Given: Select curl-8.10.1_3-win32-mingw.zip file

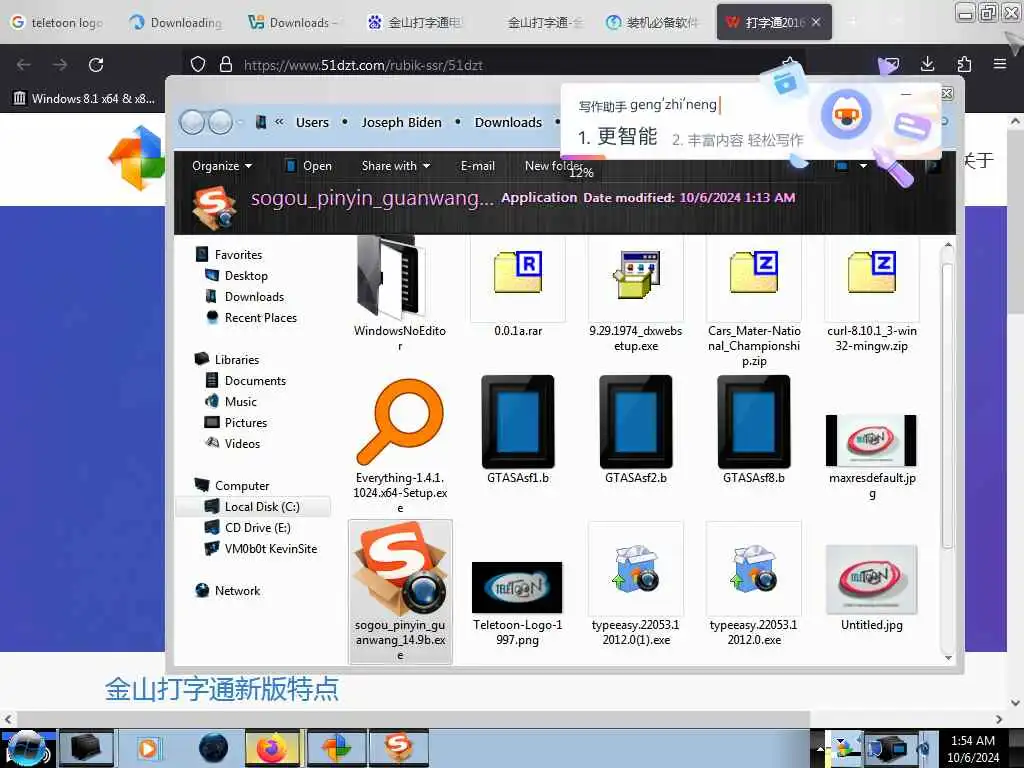Looking at the screenshot, I should click(x=871, y=295).
